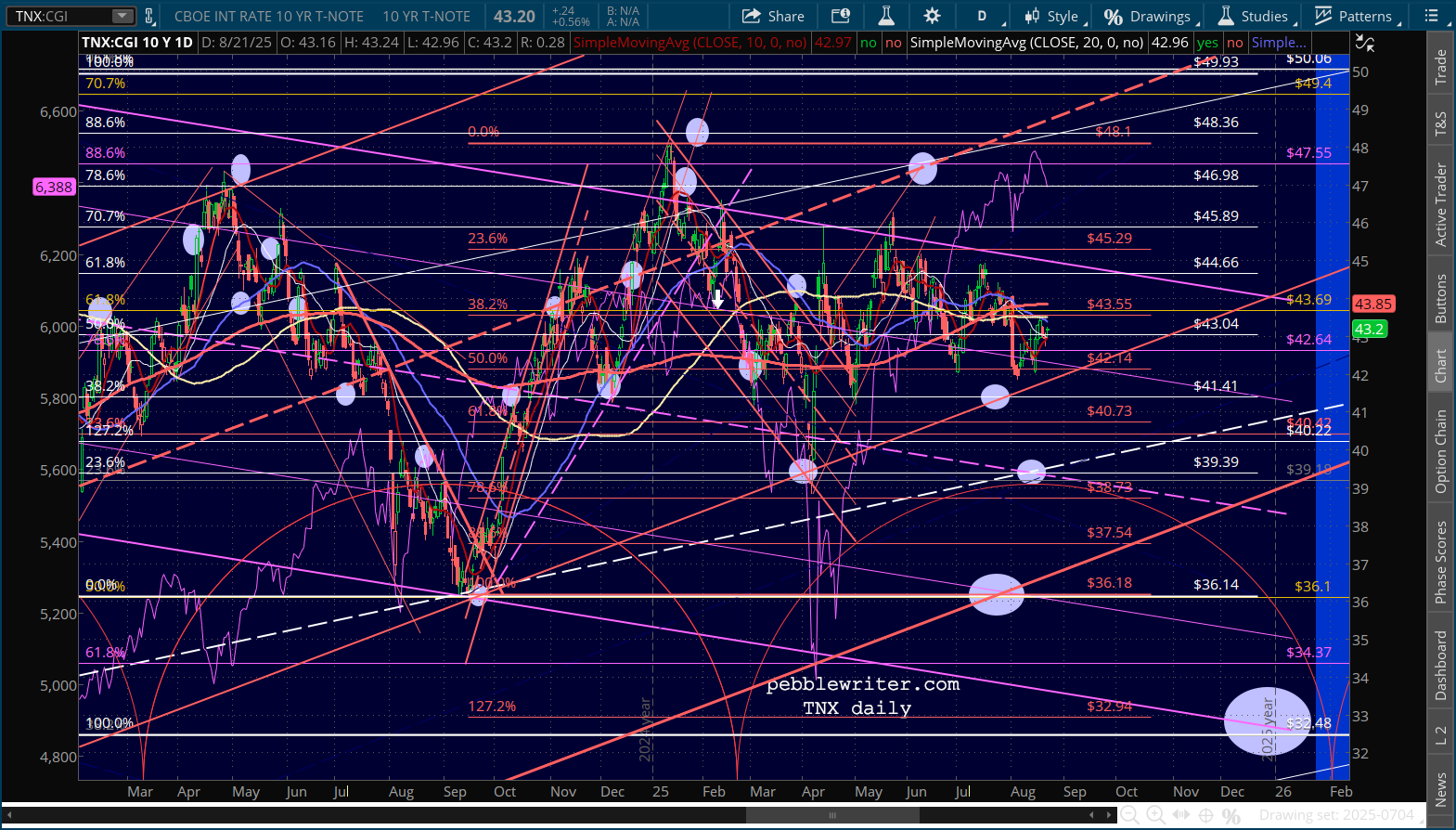Click the 'B: N/A' bid text
This screenshot has width=1456, height=830.
click(624, 11)
